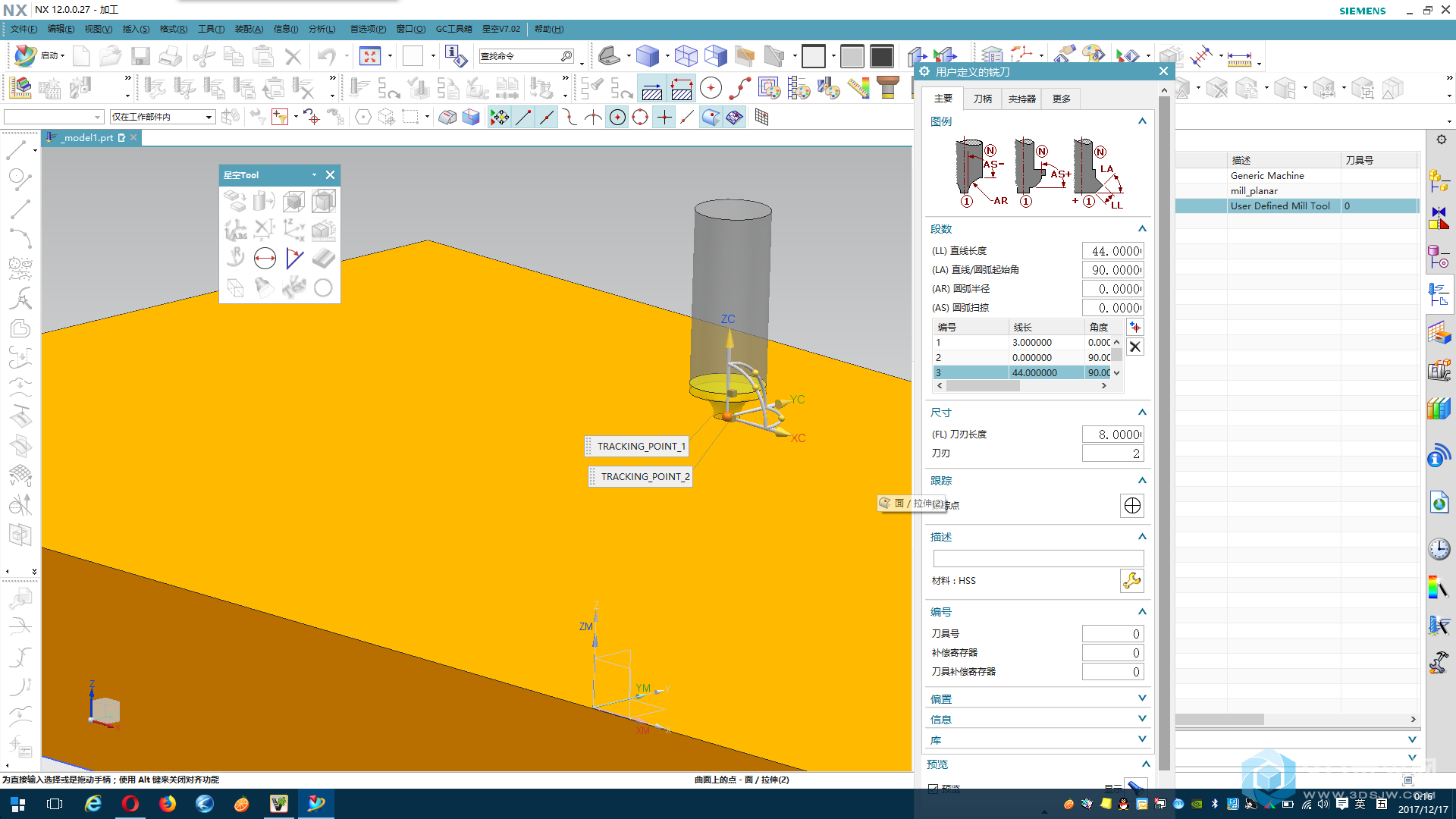Image resolution: width=1456 pixels, height=819 pixels.
Task: Click the information properties icon
Action: pos(456,56)
